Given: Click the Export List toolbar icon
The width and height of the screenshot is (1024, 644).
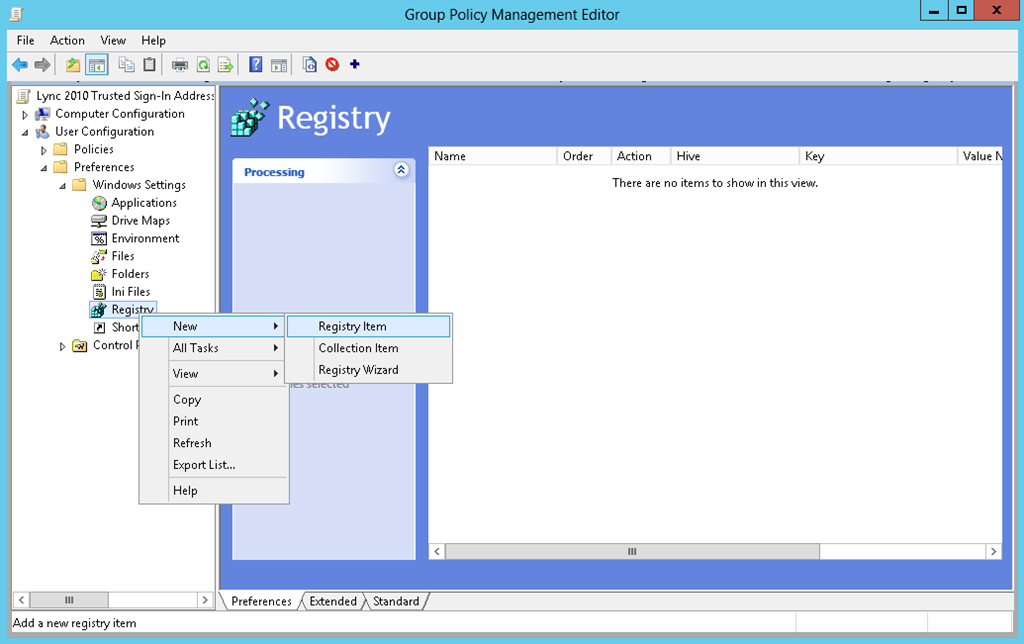Looking at the screenshot, I should click(x=226, y=65).
